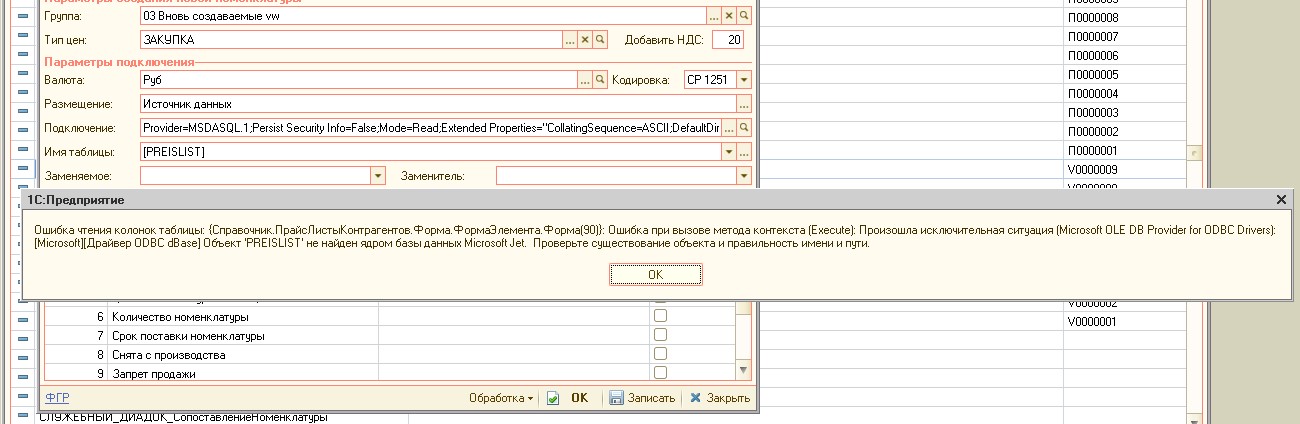Select code П0000008 in background list
Viewport: 1300px width, 424px height.
pos(1093,18)
